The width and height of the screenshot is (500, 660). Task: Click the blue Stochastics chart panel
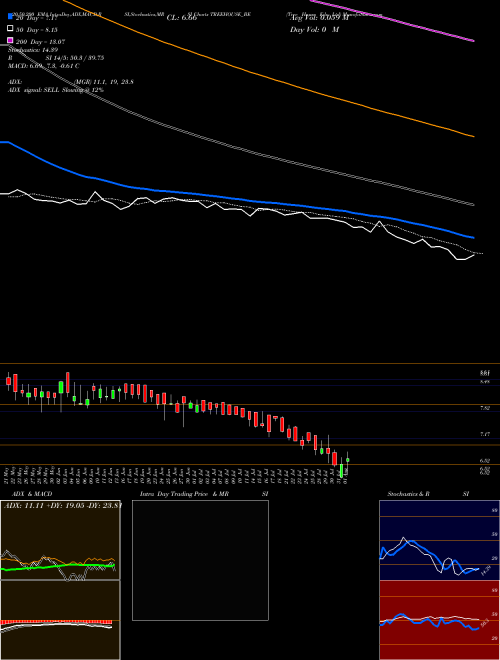[439, 540]
